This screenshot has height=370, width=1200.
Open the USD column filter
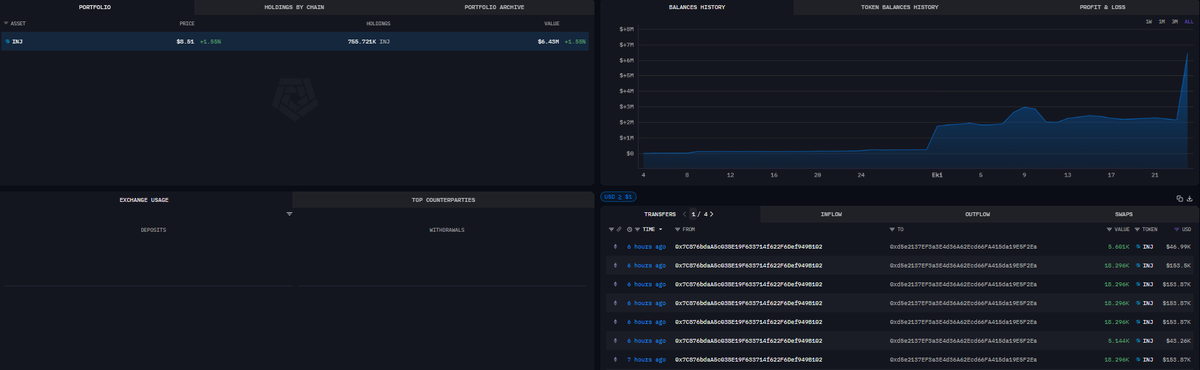(x=1177, y=229)
